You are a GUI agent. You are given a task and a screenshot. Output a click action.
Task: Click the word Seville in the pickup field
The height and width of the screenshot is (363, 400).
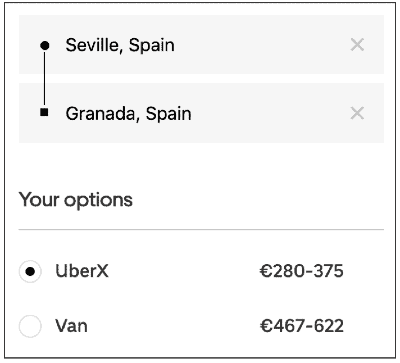pos(92,45)
